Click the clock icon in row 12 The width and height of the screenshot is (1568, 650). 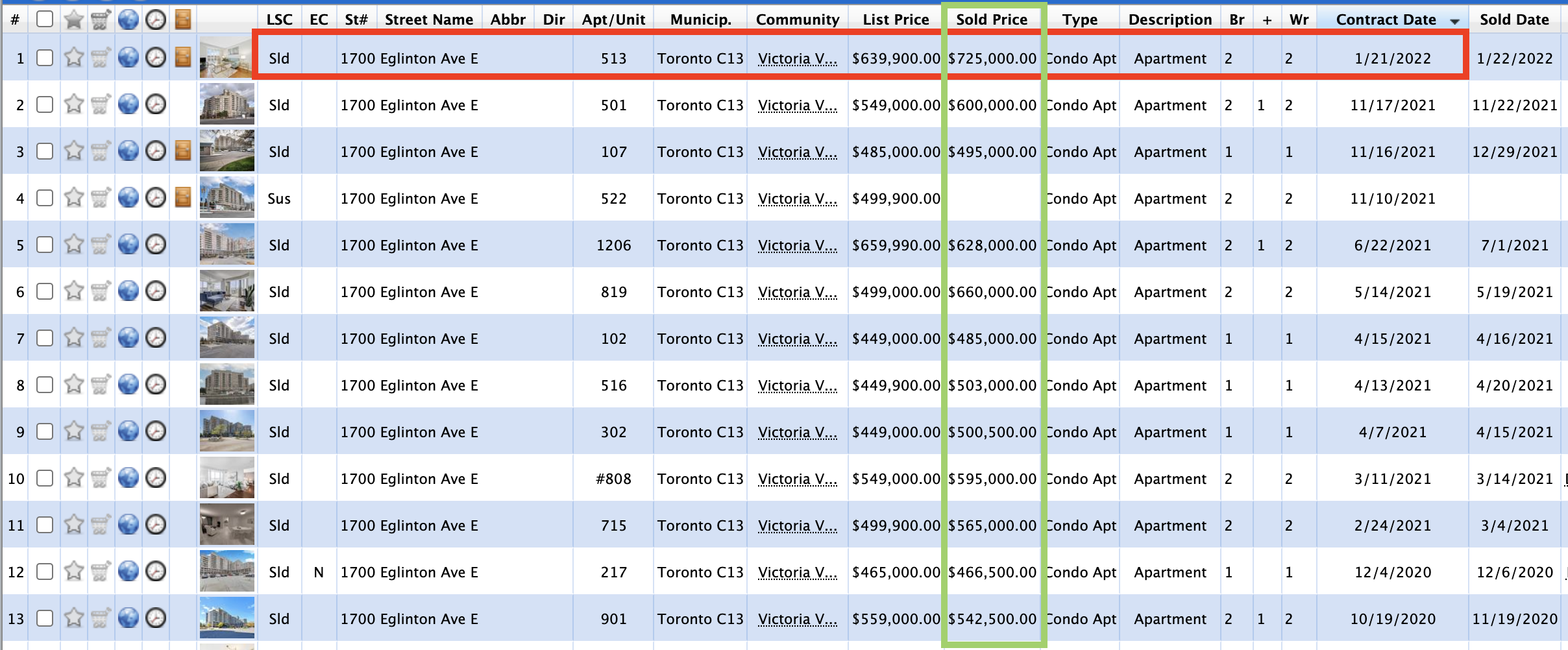(x=155, y=572)
